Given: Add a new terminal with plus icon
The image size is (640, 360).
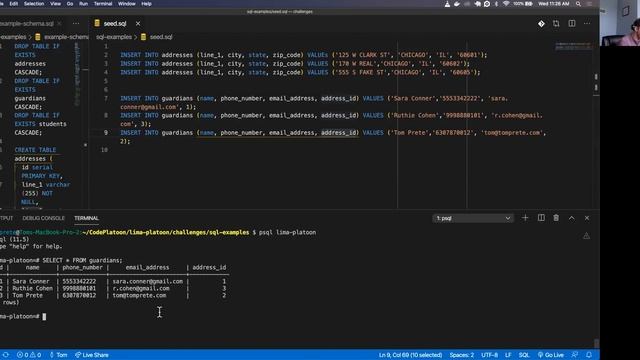Looking at the screenshot, I should click(525, 218).
